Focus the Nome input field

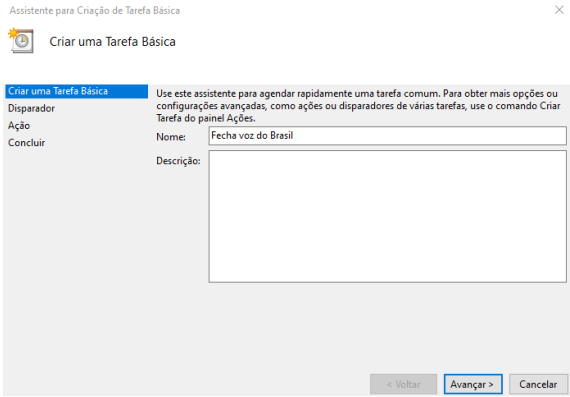(x=388, y=136)
